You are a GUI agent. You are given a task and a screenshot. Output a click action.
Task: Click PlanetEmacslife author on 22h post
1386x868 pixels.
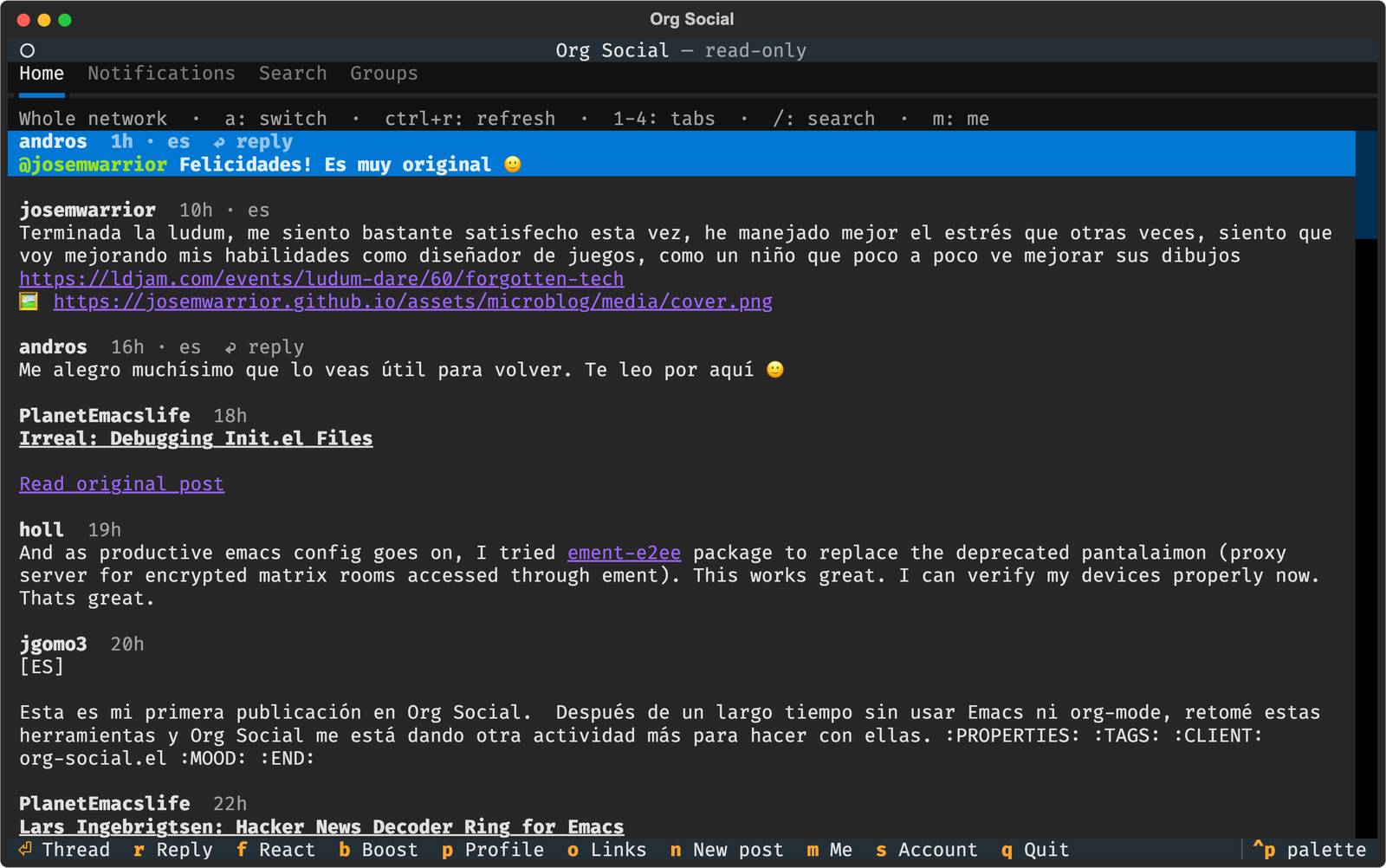(105, 804)
